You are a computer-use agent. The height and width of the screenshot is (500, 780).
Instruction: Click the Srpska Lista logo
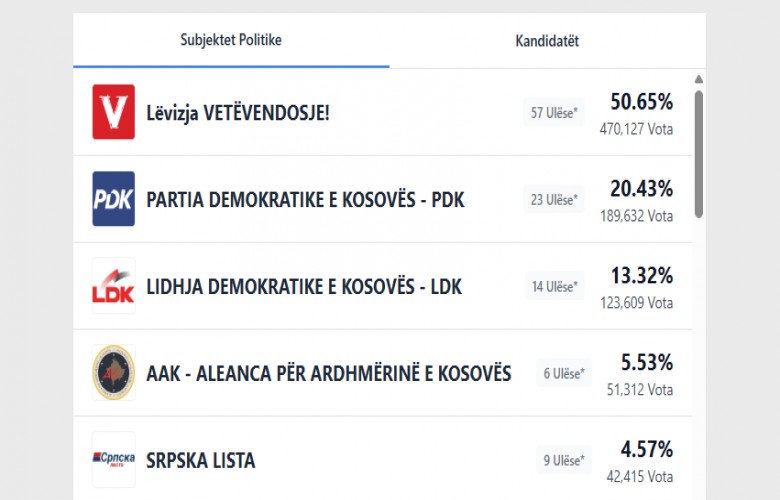(113, 460)
